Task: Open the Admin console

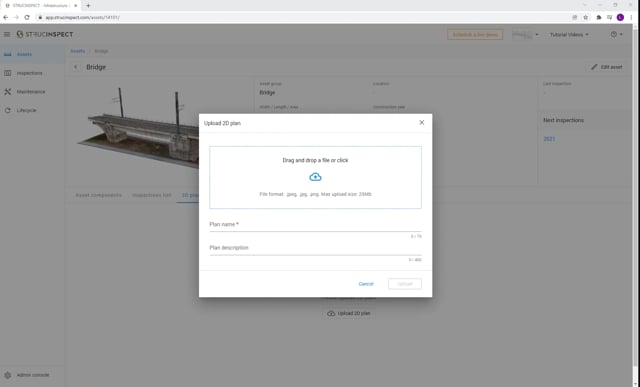Action: coord(32,375)
